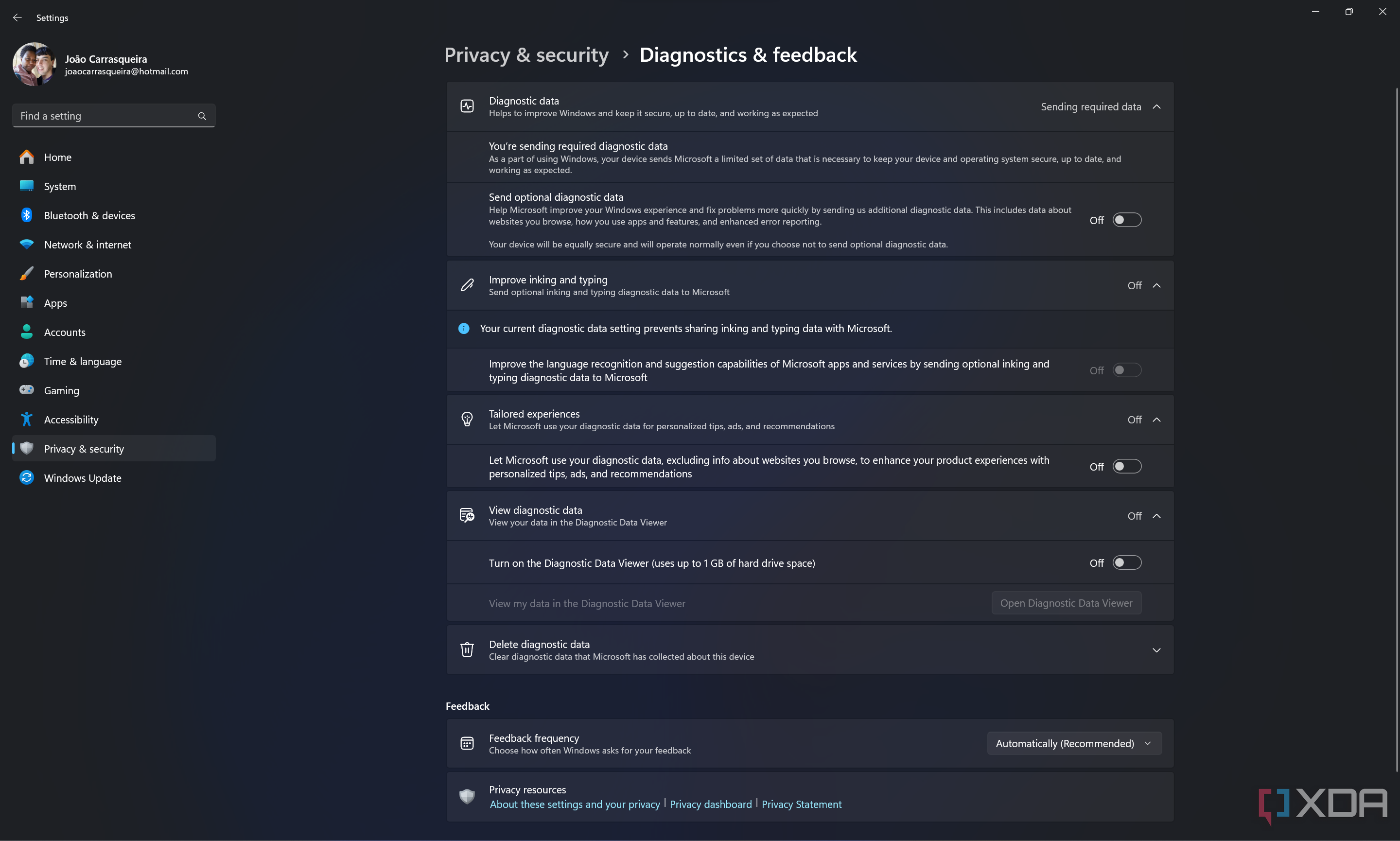Open the Privacy Statement link
Viewport: 1400px width, 841px height.
(801, 804)
